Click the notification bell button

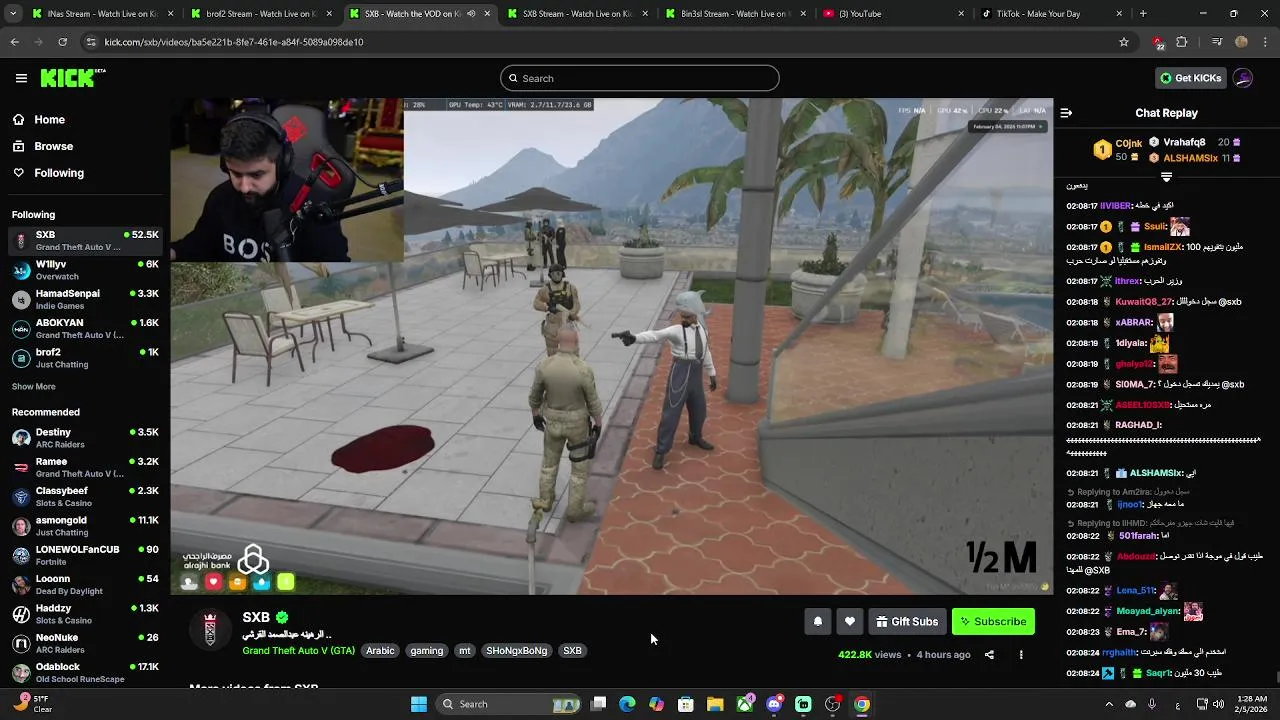pos(818,621)
